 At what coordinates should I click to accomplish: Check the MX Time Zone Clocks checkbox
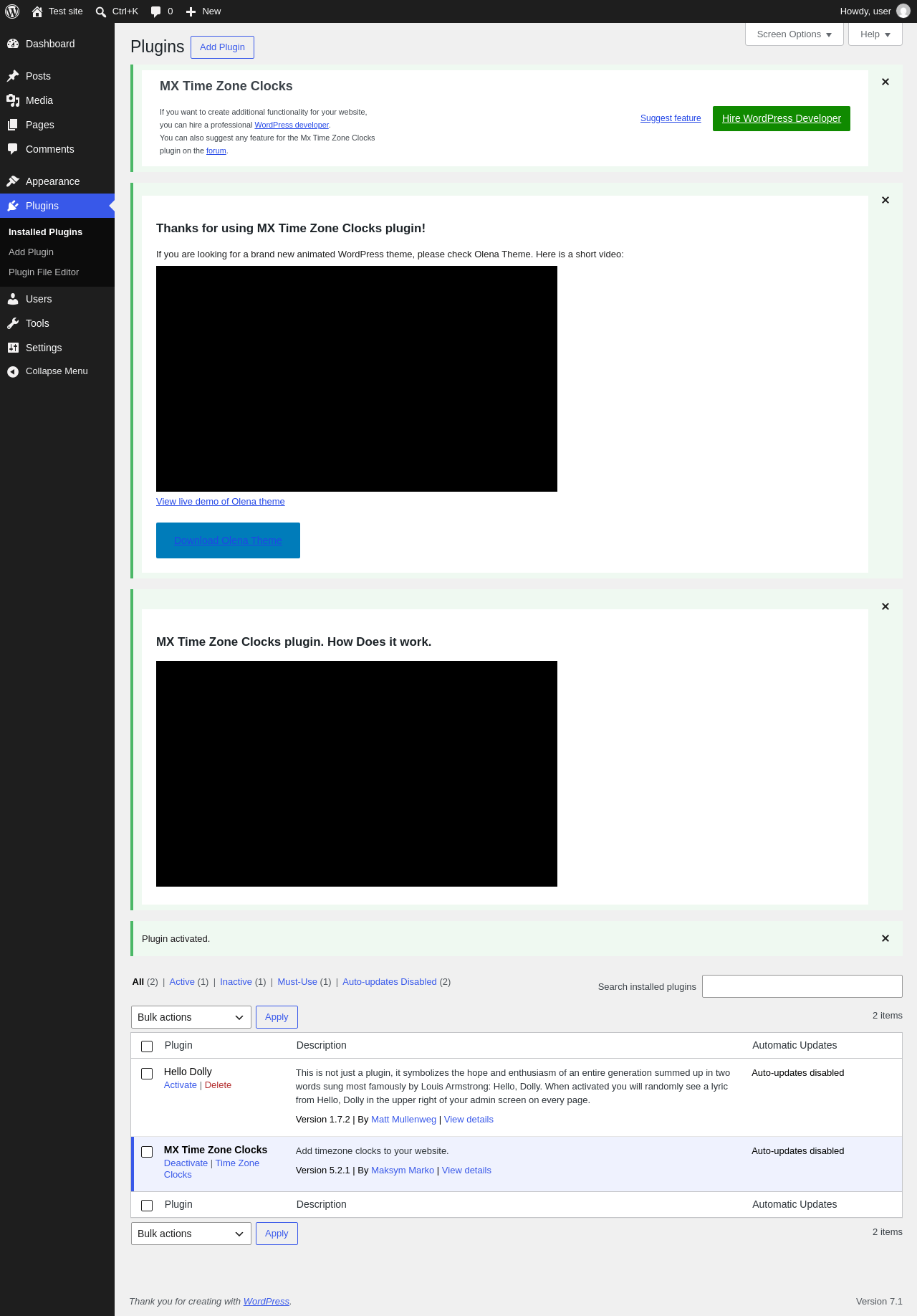(147, 1152)
